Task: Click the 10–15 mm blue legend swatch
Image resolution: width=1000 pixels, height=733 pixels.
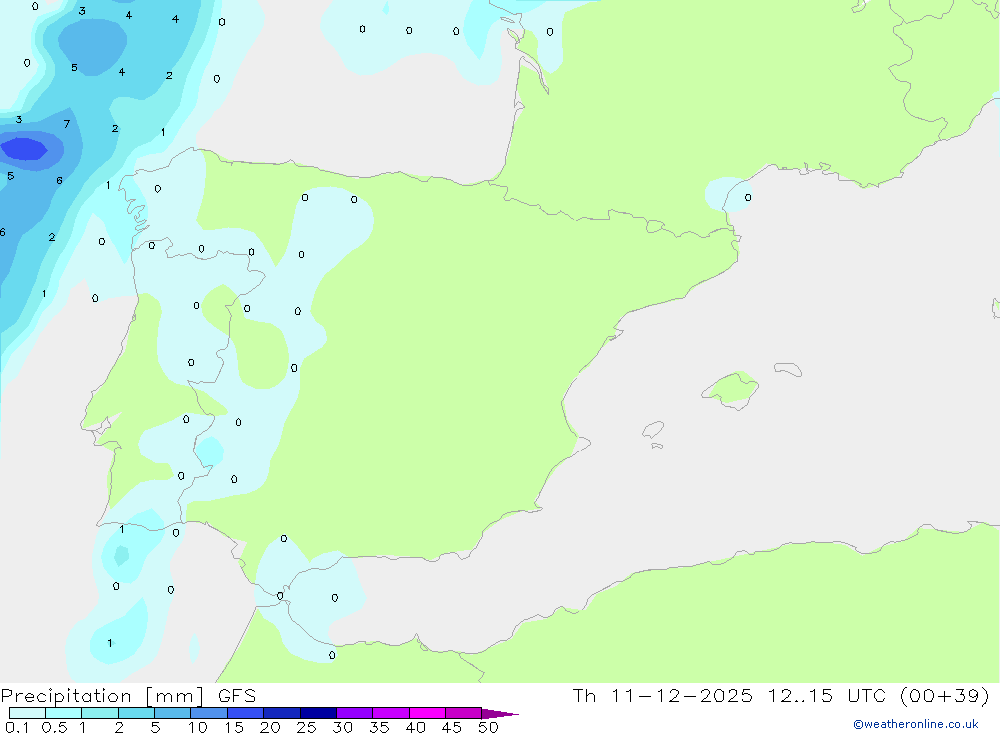Action: click(x=209, y=713)
